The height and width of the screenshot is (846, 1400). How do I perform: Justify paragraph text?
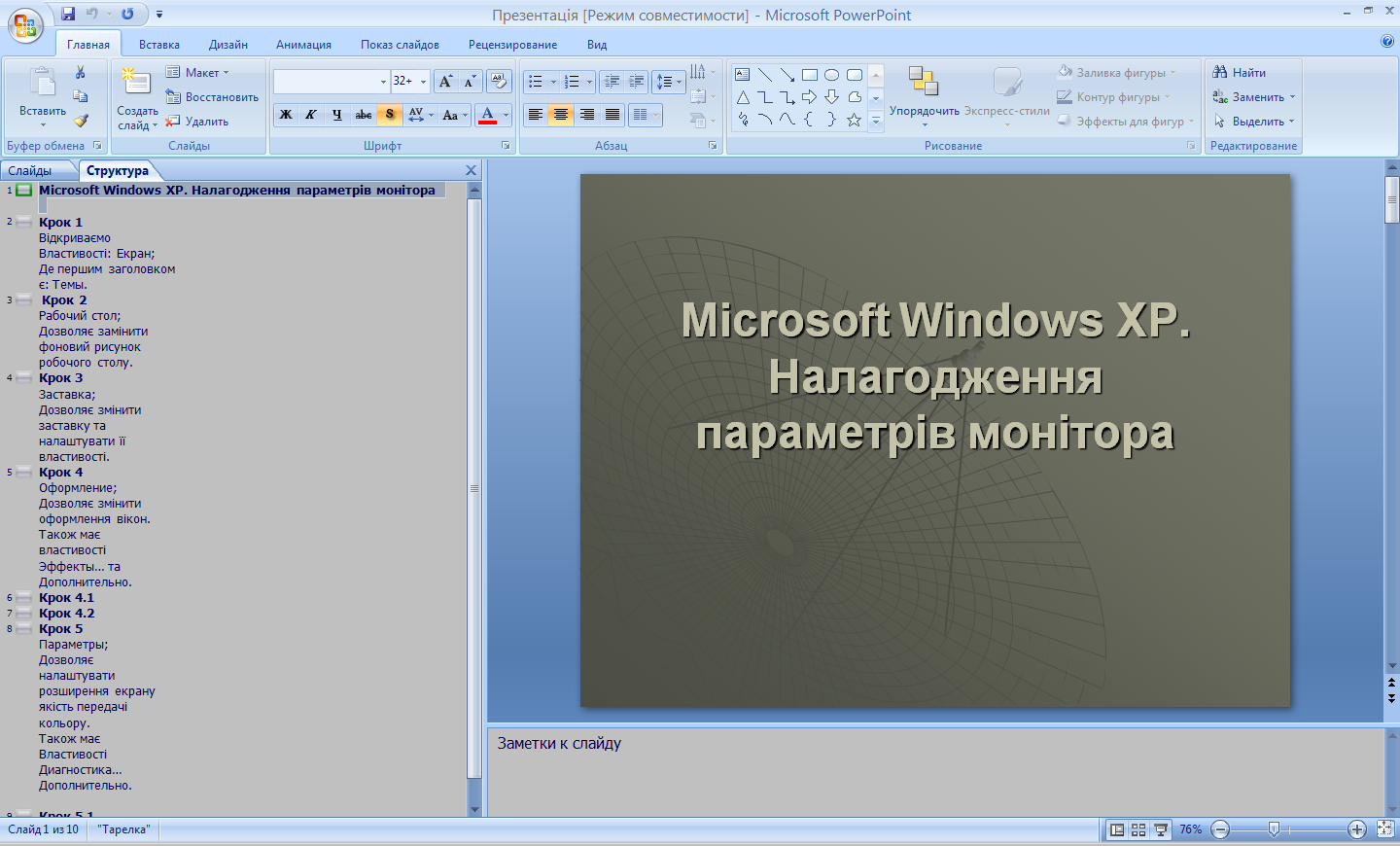point(612,115)
